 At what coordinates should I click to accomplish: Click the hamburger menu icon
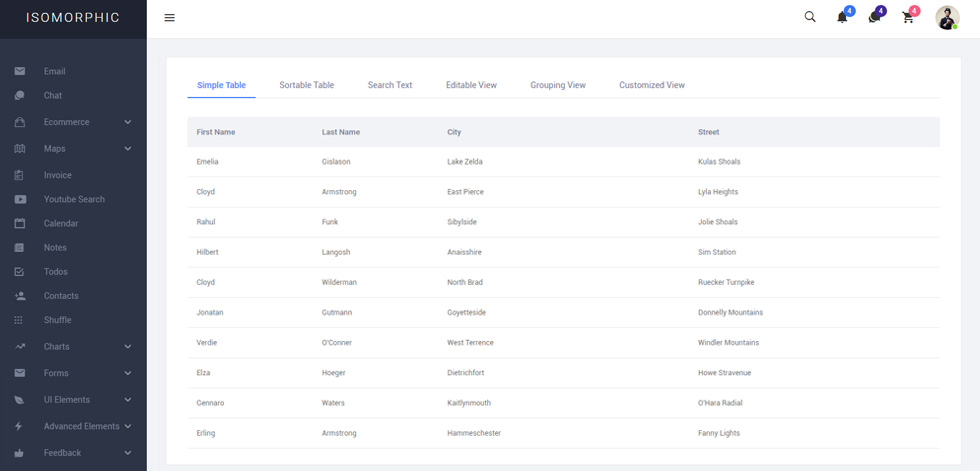[x=169, y=17]
